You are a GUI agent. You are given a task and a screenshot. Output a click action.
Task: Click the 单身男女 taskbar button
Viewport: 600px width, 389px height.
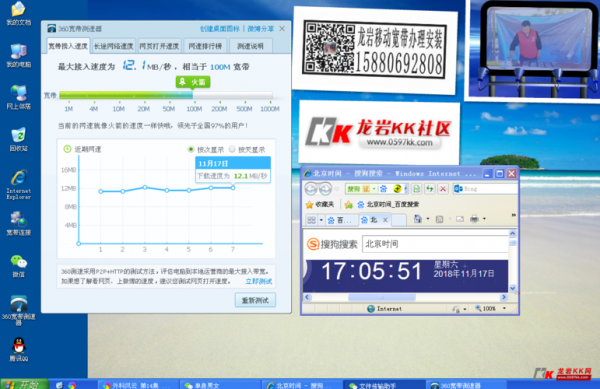coord(219,384)
